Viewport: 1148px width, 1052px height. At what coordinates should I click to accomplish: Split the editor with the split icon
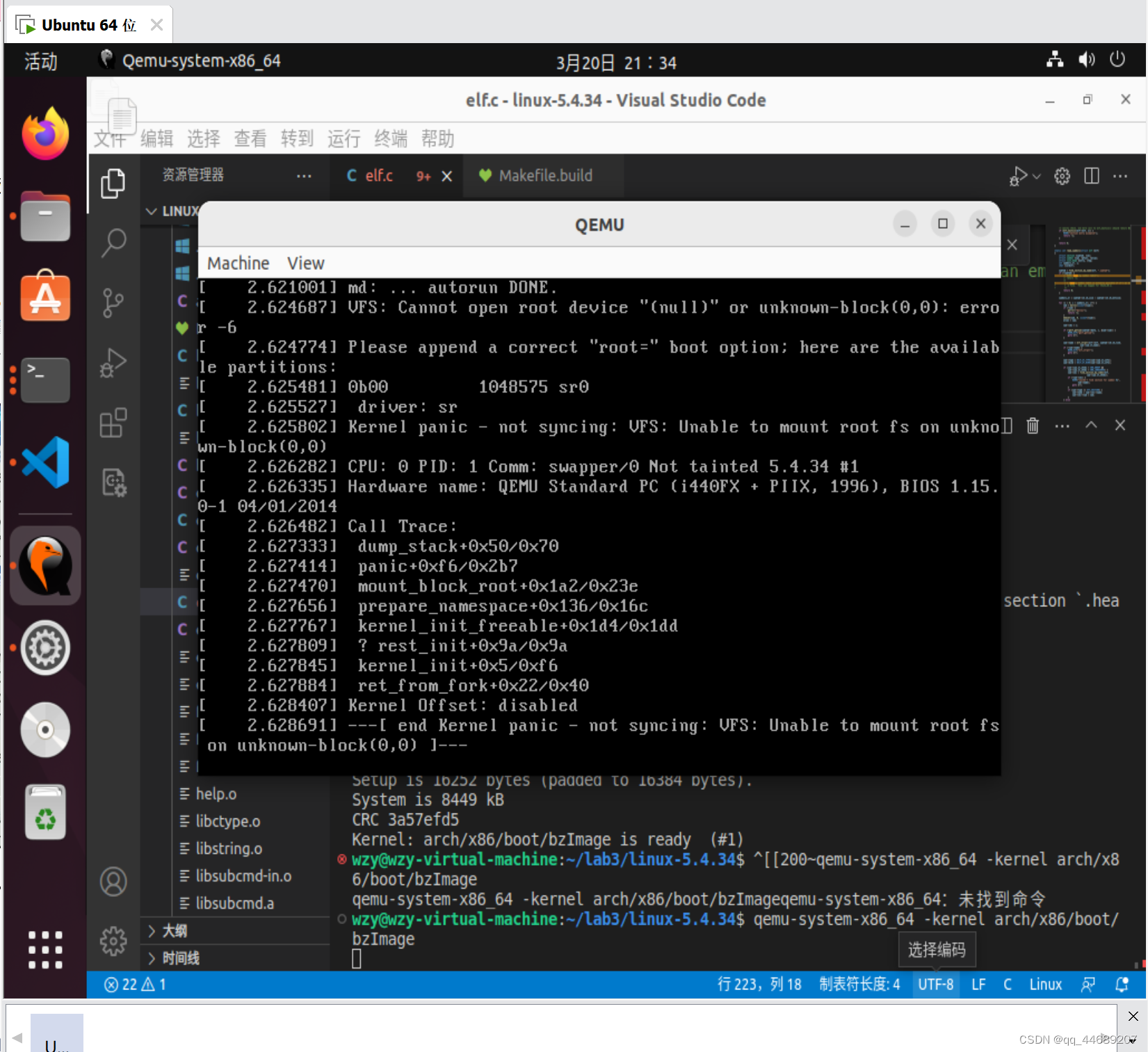(x=1091, y=176)
